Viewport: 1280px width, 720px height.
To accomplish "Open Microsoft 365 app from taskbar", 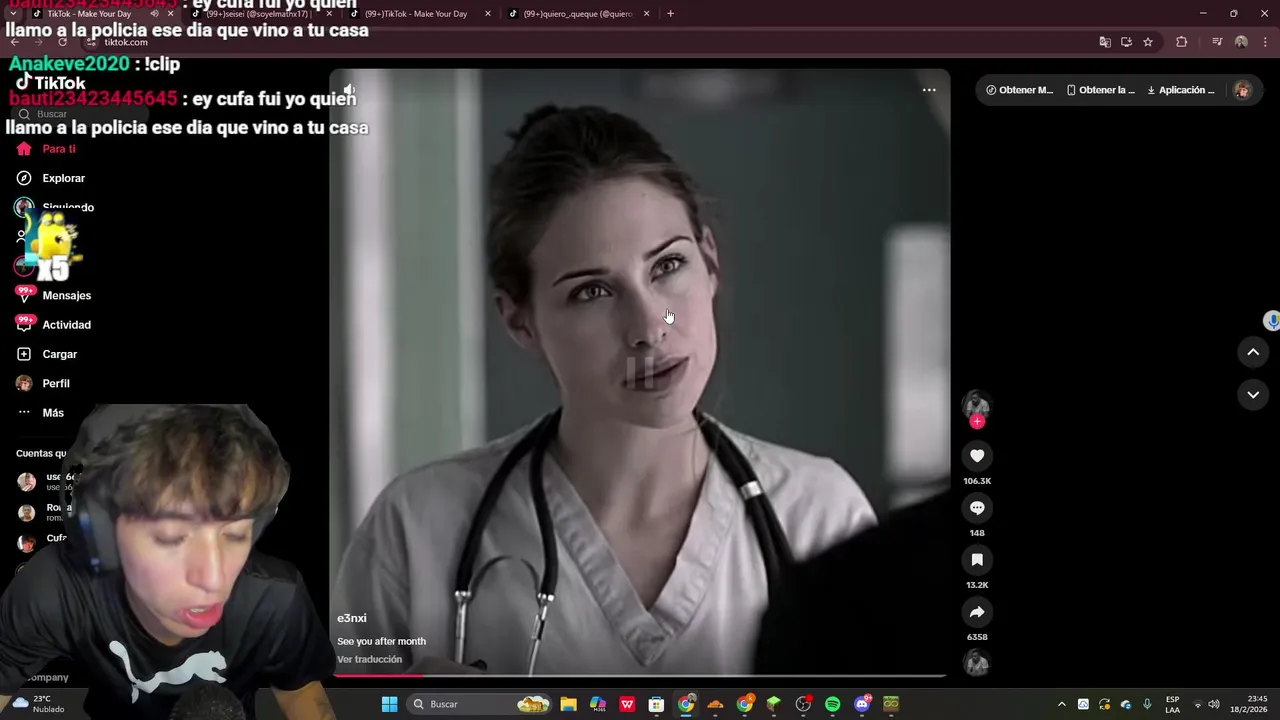I will [x=598, y=704].
